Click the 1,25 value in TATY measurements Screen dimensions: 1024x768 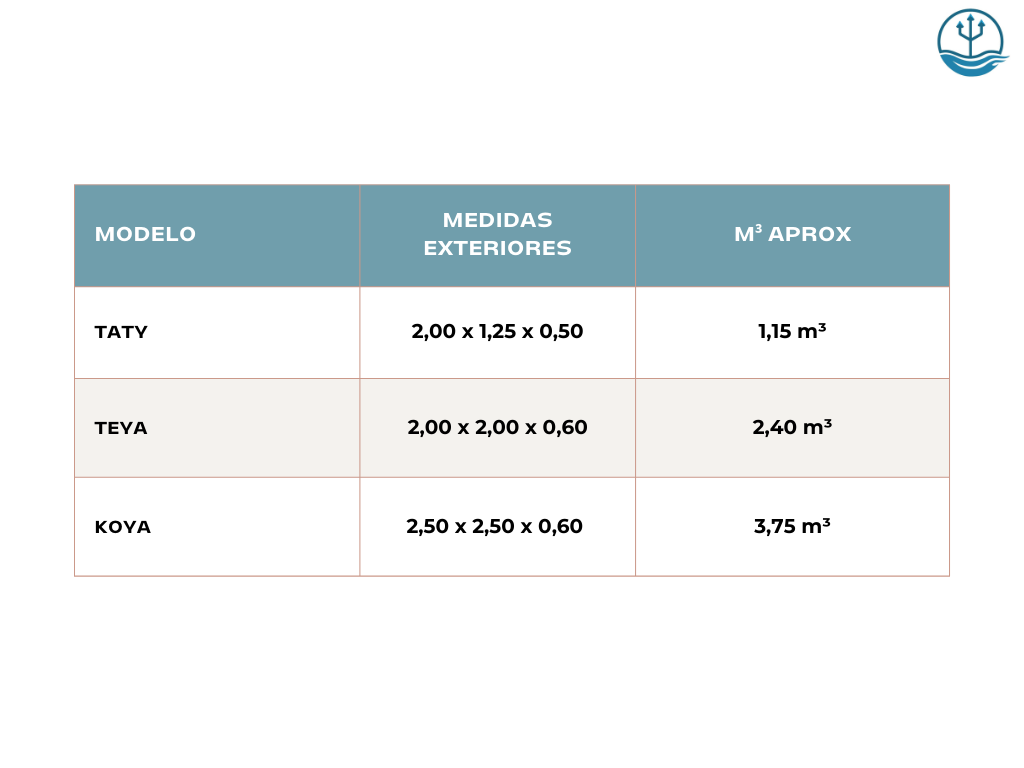click(497, 332)
